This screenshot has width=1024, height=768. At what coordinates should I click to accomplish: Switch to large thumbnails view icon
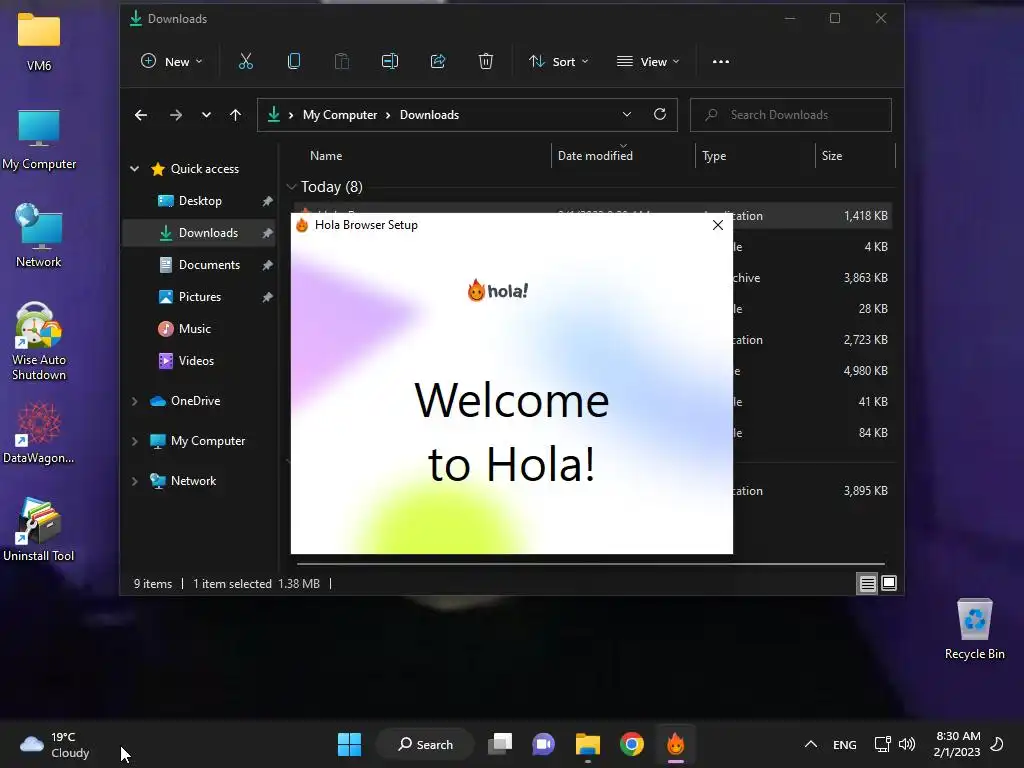[x=889, y=583]
